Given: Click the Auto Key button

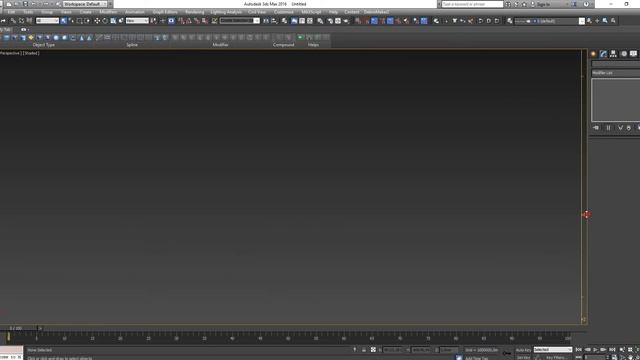Looking at the screenshot, I should tap(523, 350).
